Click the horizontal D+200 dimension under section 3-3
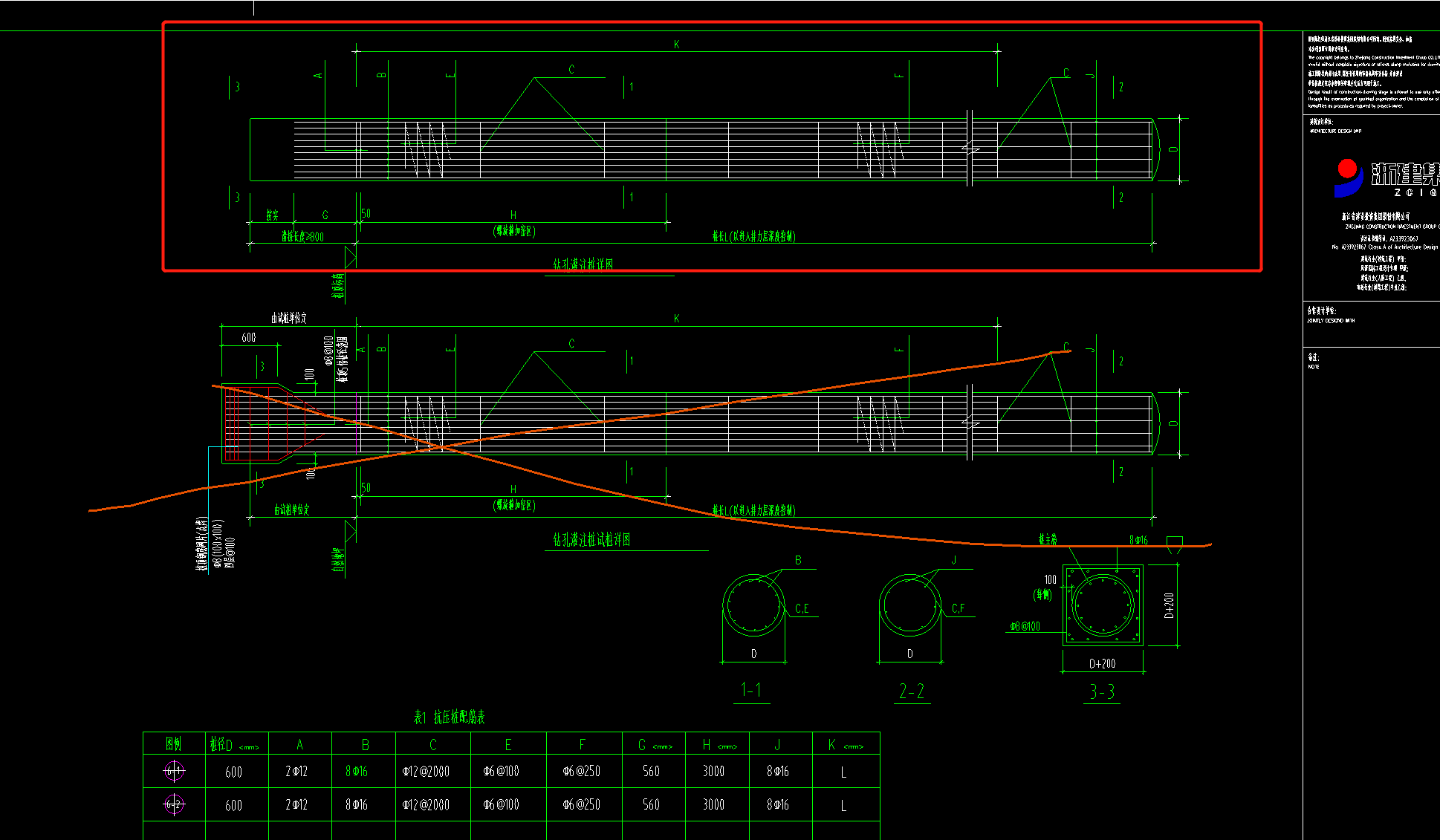 coord(1102,664)
